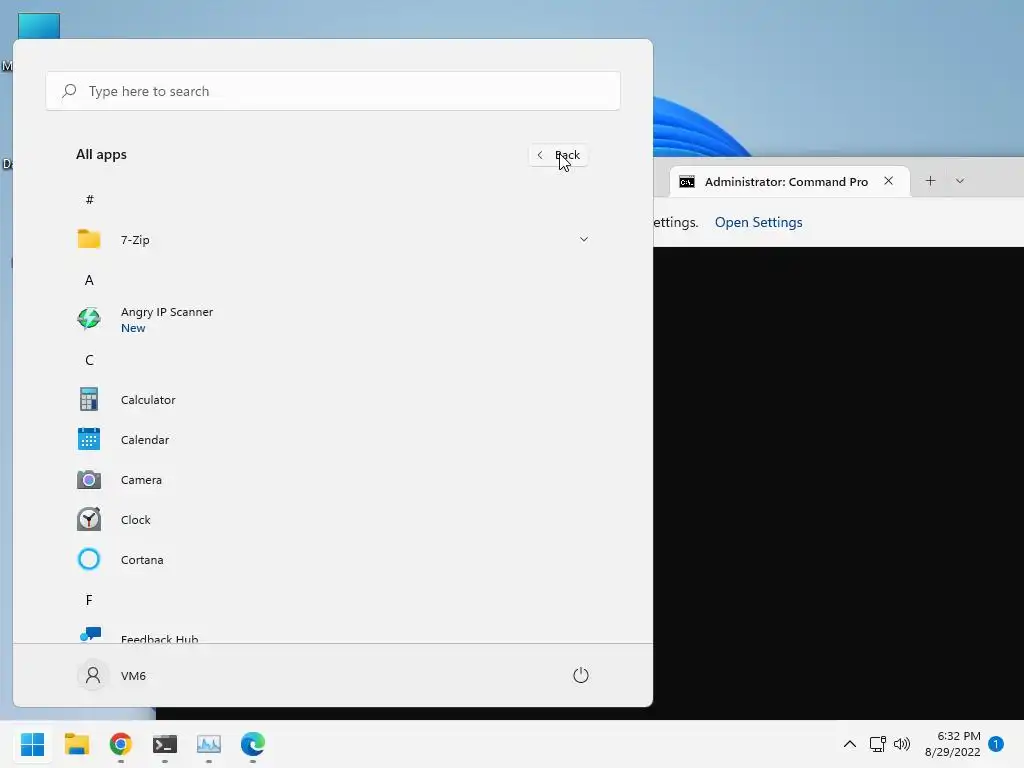This screenshot has height=768, width=1024.
Task: Open Microsoft Edge from taskbar
Action: 253,744
